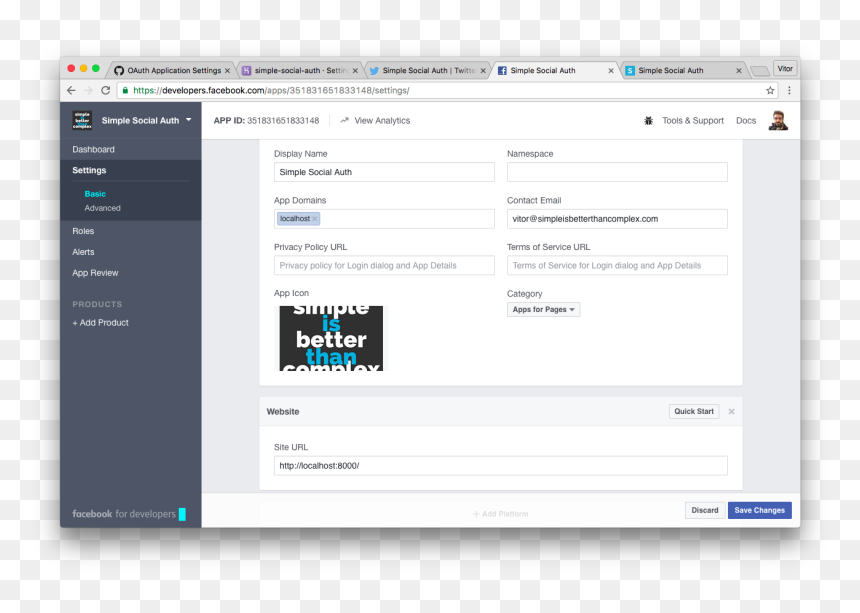Open the user profile avatar
Screen dimensions: 860x613
coord(778,121)
